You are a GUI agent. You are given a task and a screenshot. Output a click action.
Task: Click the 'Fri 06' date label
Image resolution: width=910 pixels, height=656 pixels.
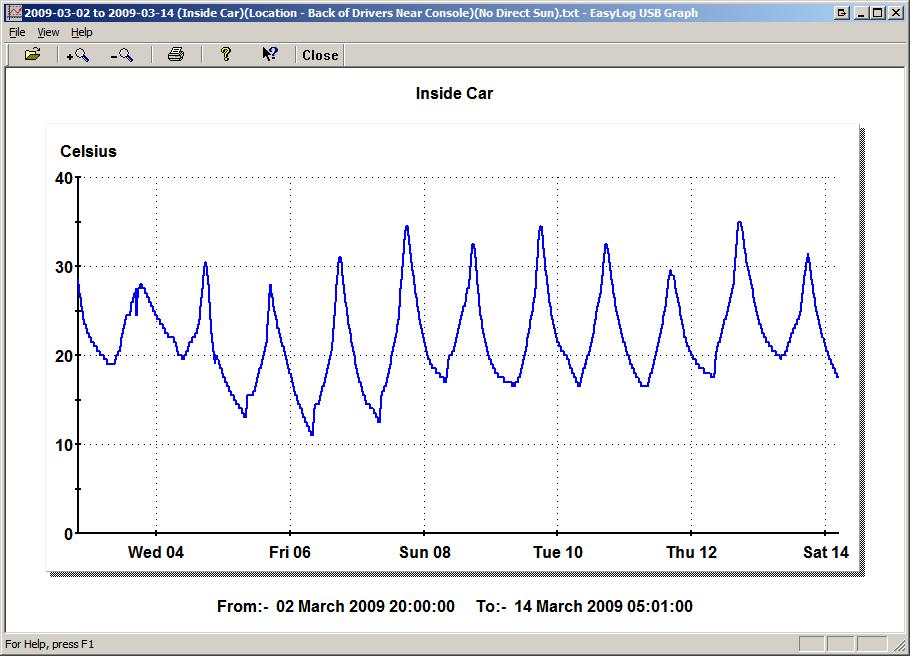[x=290, y=552]
